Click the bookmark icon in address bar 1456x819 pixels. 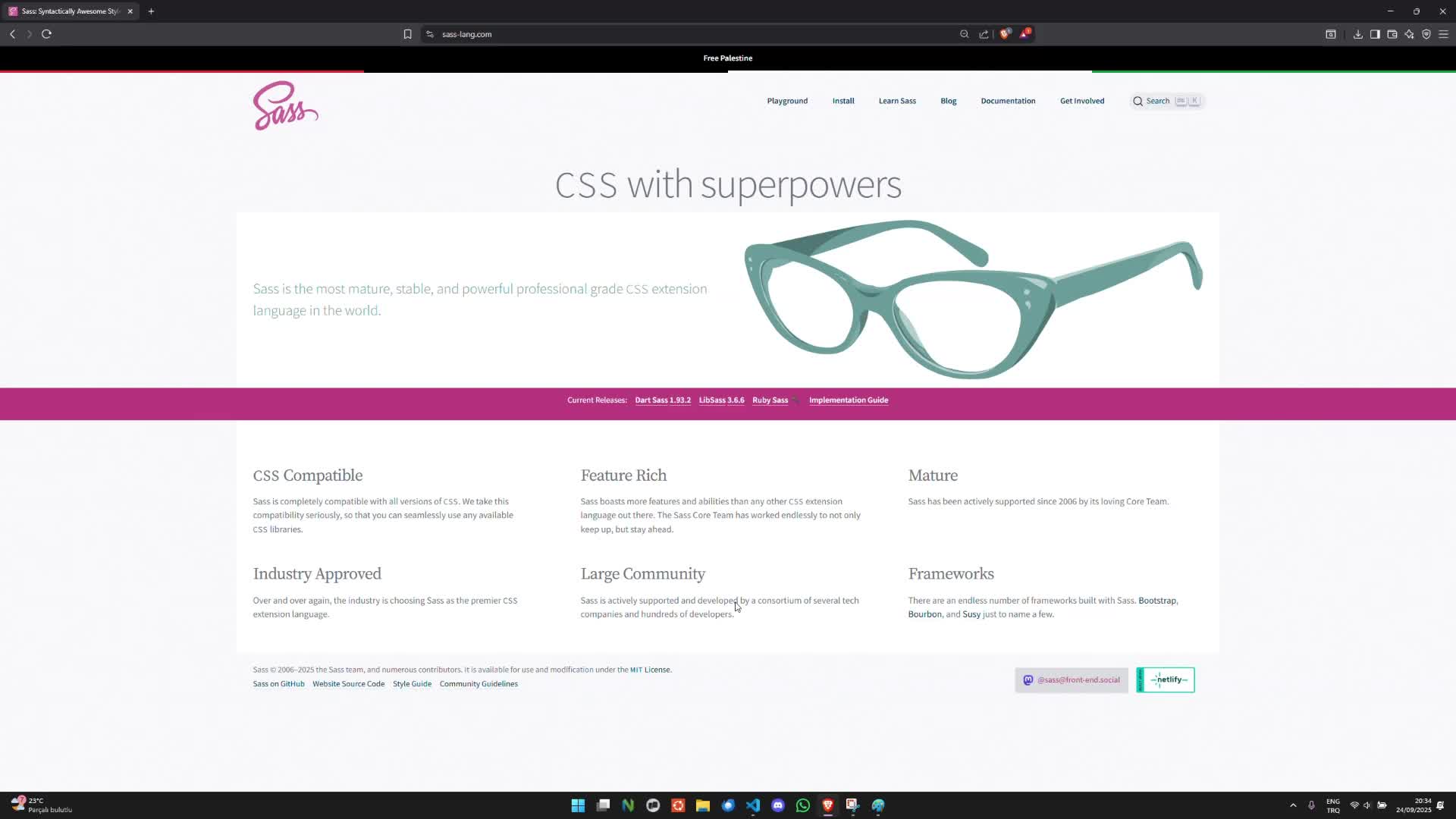click(x=407, y=34)
